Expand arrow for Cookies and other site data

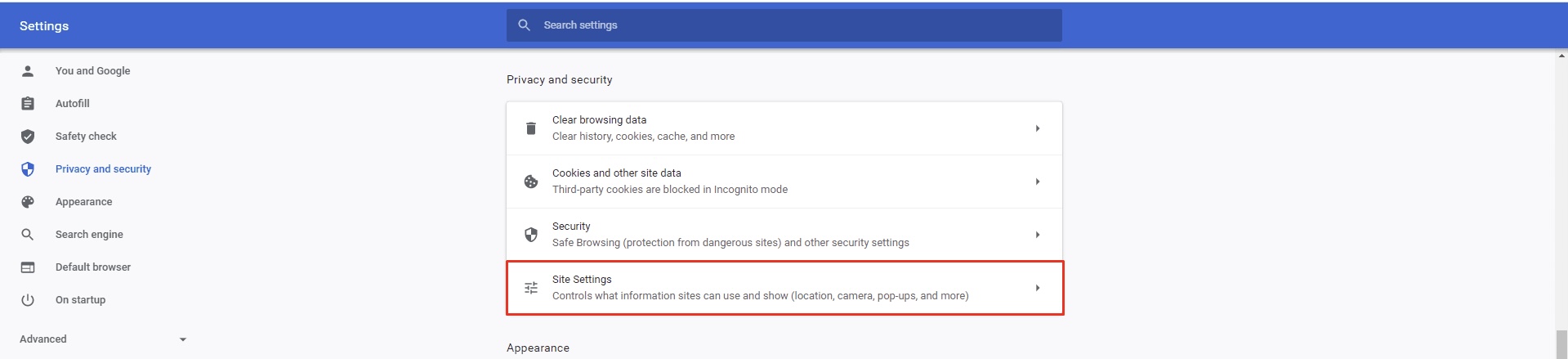pos(1038,182)
